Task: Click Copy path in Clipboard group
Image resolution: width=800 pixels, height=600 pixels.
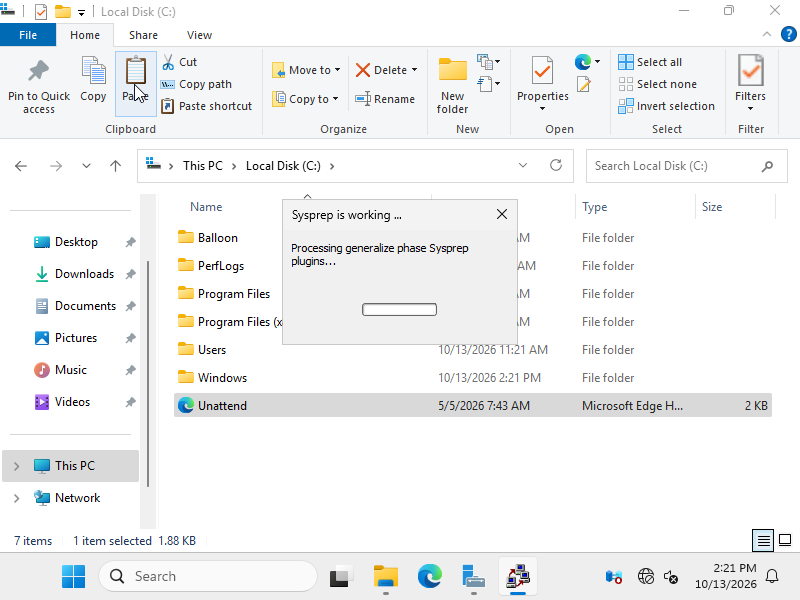Action: coord(196,84)
